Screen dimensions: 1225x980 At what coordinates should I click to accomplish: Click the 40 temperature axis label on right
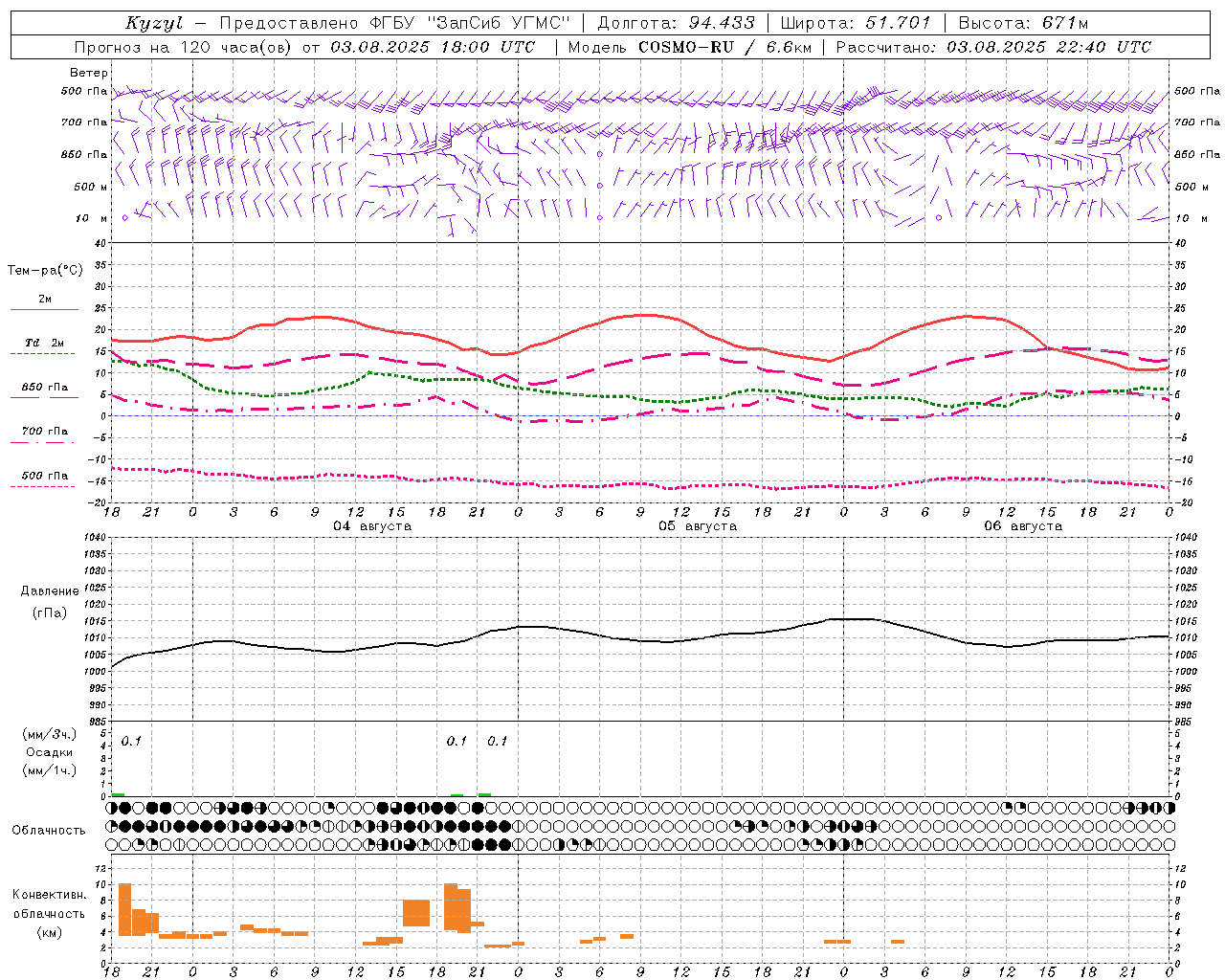pos(1181,243)
